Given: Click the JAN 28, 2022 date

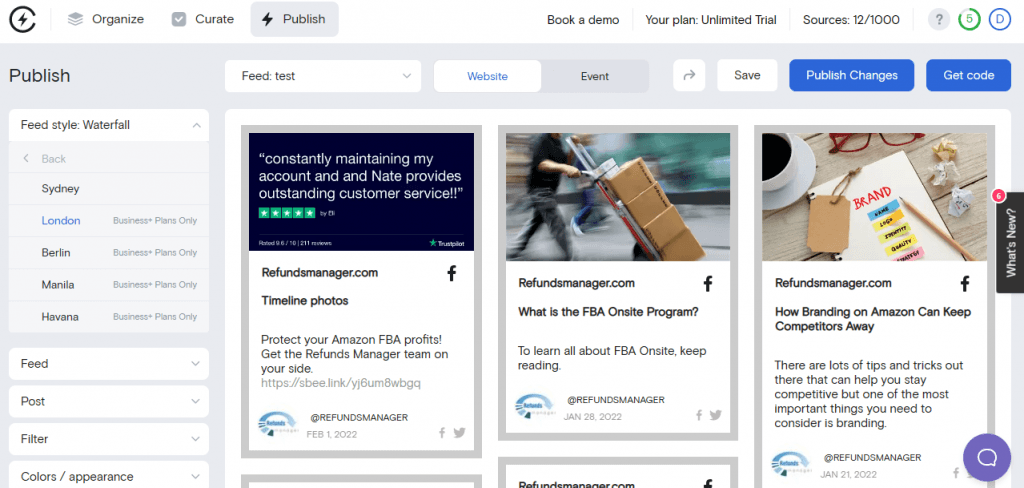Looking at the screenshot, I should click(x=592, y=416).
